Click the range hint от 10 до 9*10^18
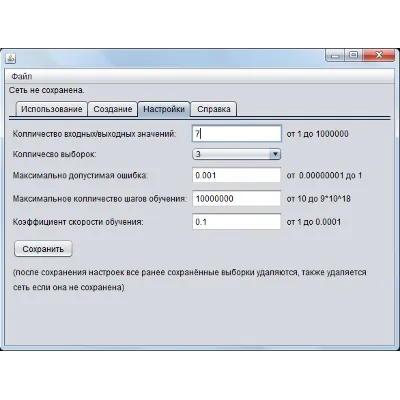The height and width of the screenshot is (400, 400). (319, 199)
